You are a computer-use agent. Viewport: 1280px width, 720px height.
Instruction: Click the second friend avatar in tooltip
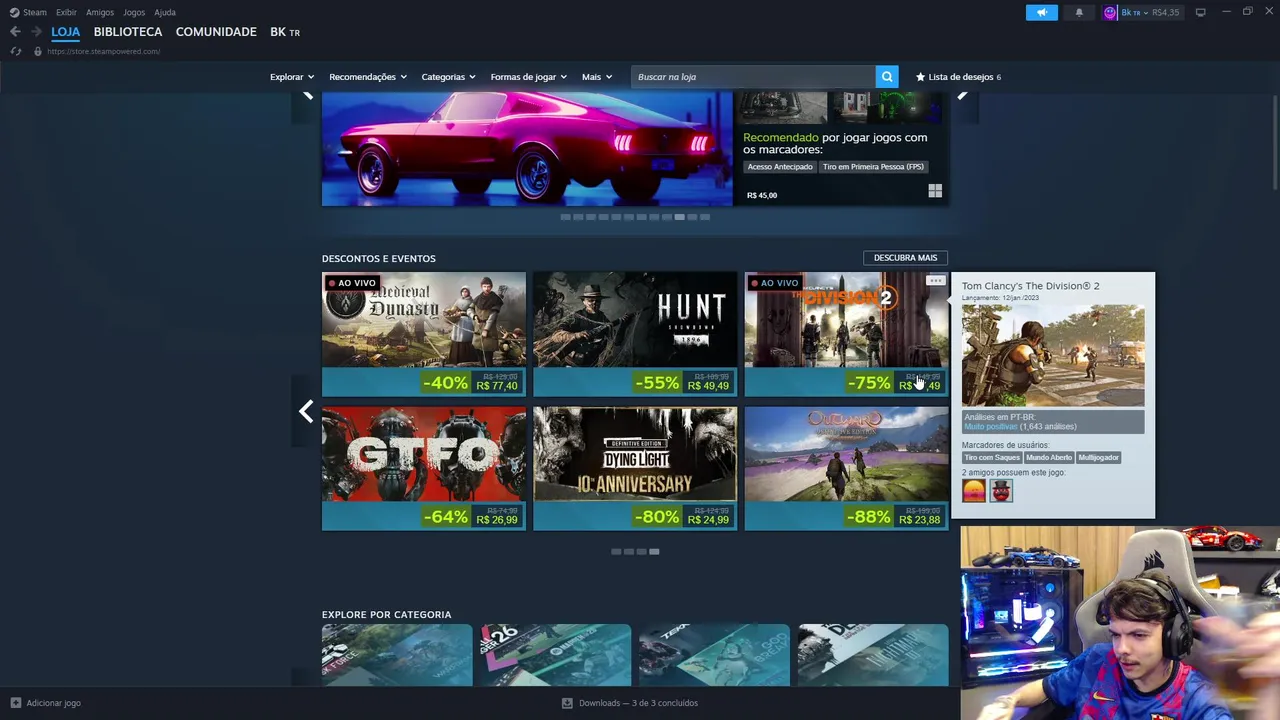point(1001,491)
